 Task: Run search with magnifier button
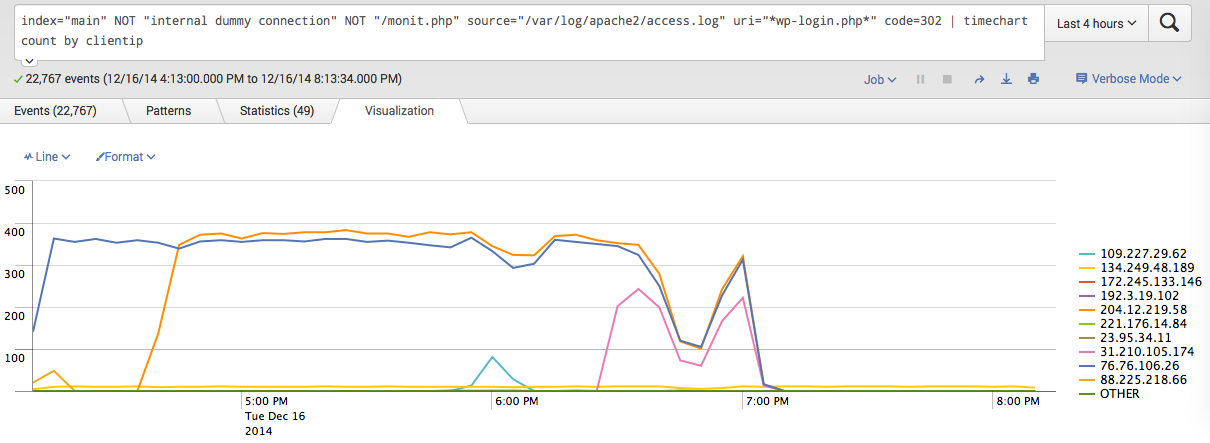click(1170, 23)
